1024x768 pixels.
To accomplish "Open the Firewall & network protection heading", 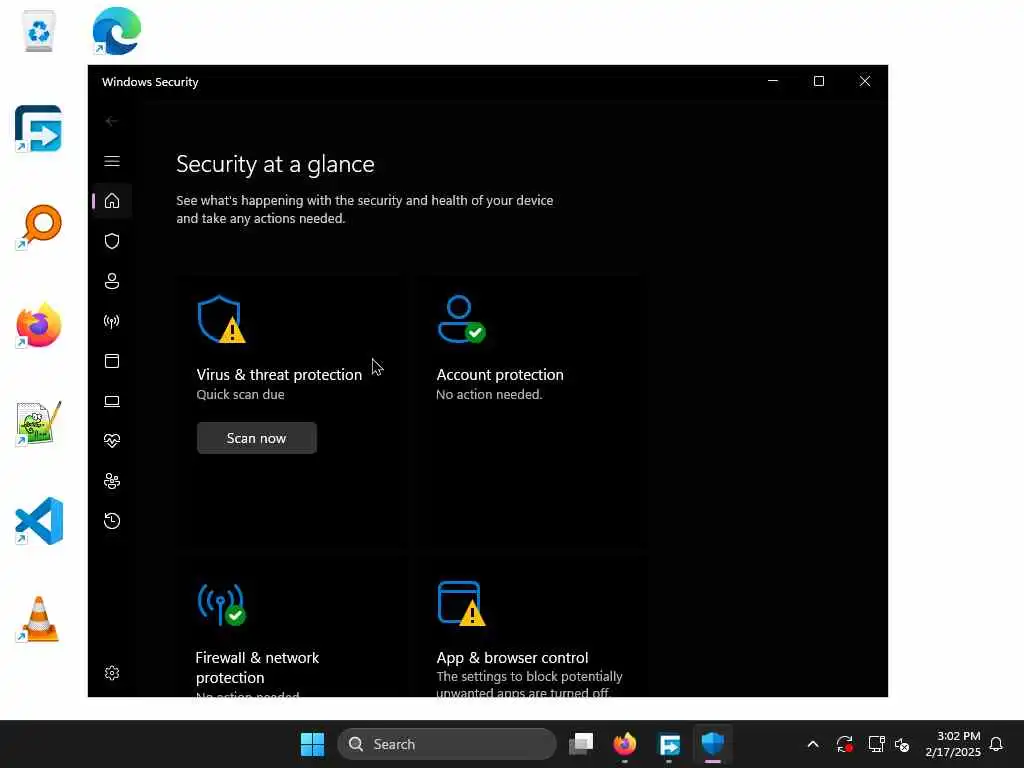I will pos(257,667).
